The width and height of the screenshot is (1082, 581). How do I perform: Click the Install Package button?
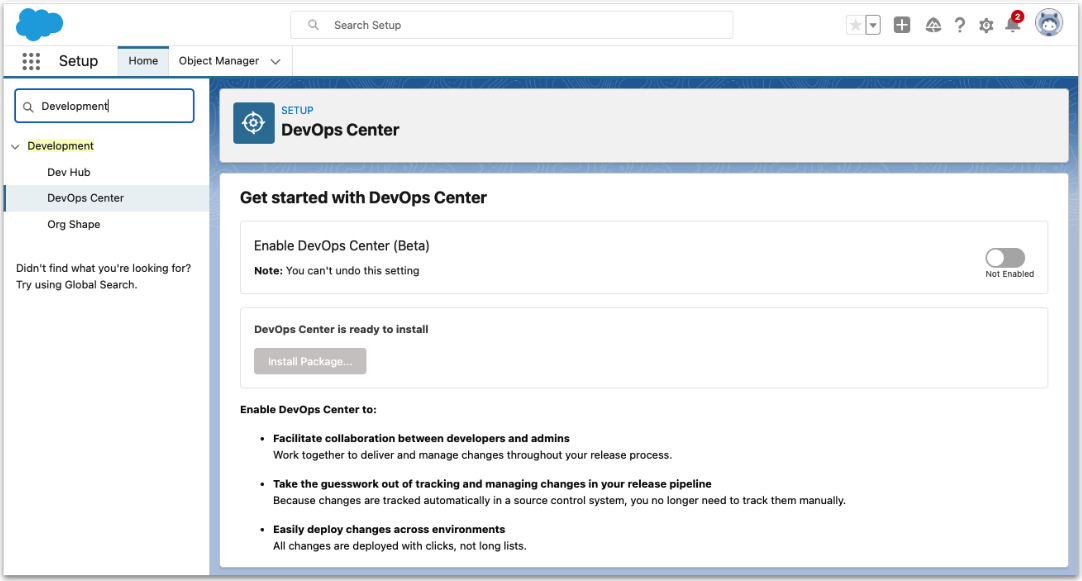(310, 361)
